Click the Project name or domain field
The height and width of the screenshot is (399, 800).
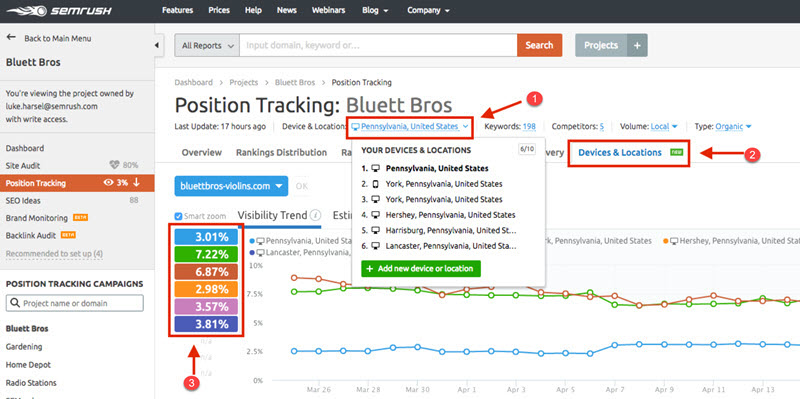click(74, 303)
